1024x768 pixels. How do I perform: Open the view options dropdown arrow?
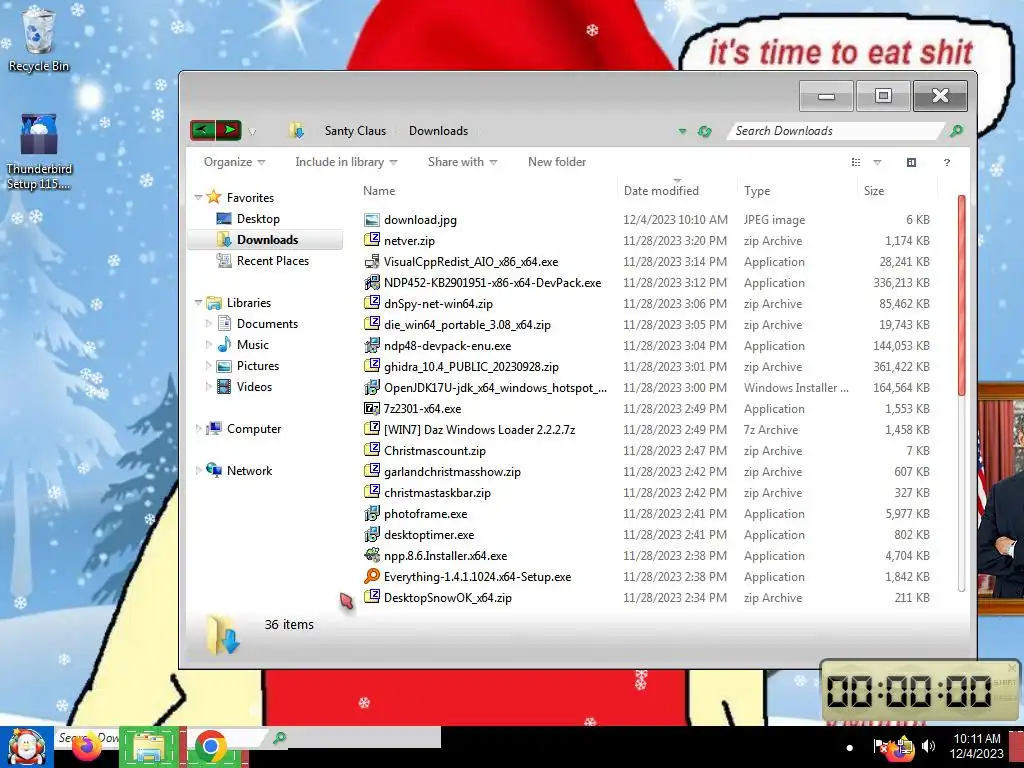tap(877, 163)
